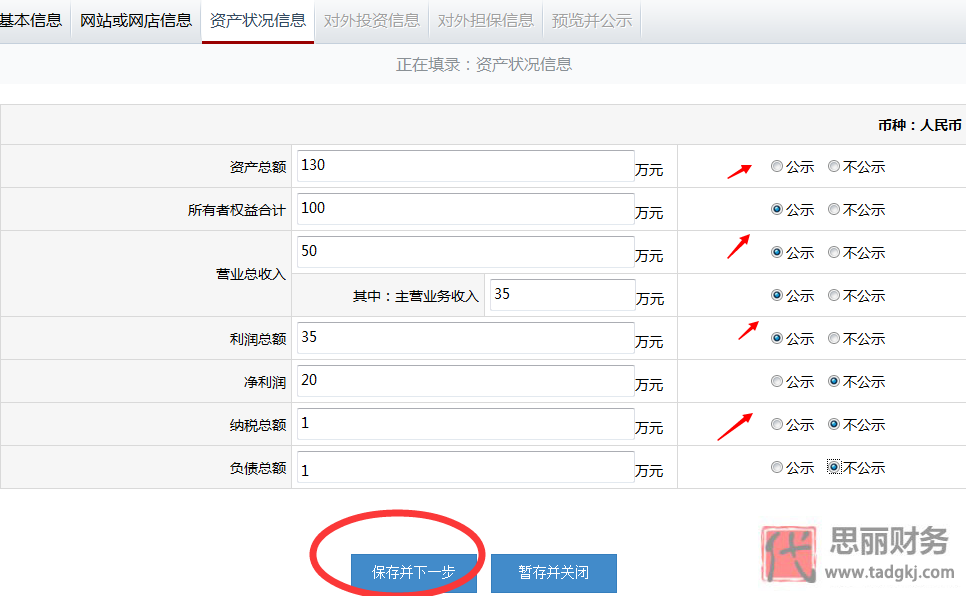
Task: Choose 不公示 for 资产总额 row
Action: [x=834, y=167]
